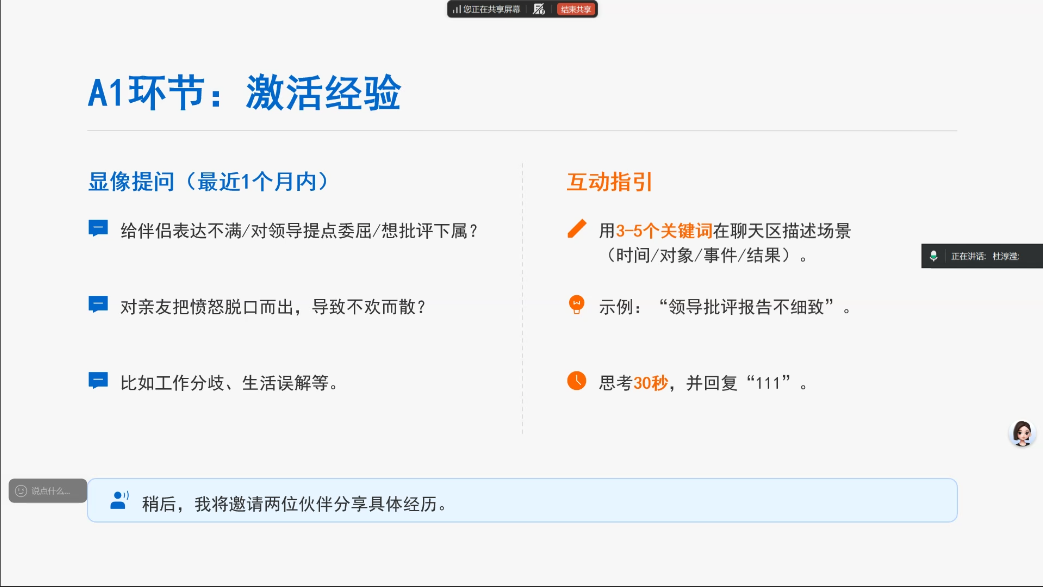Click the crossed-out annotation icon in sharing bar
The image size is (1043, 587).
(x=539, y=9)
